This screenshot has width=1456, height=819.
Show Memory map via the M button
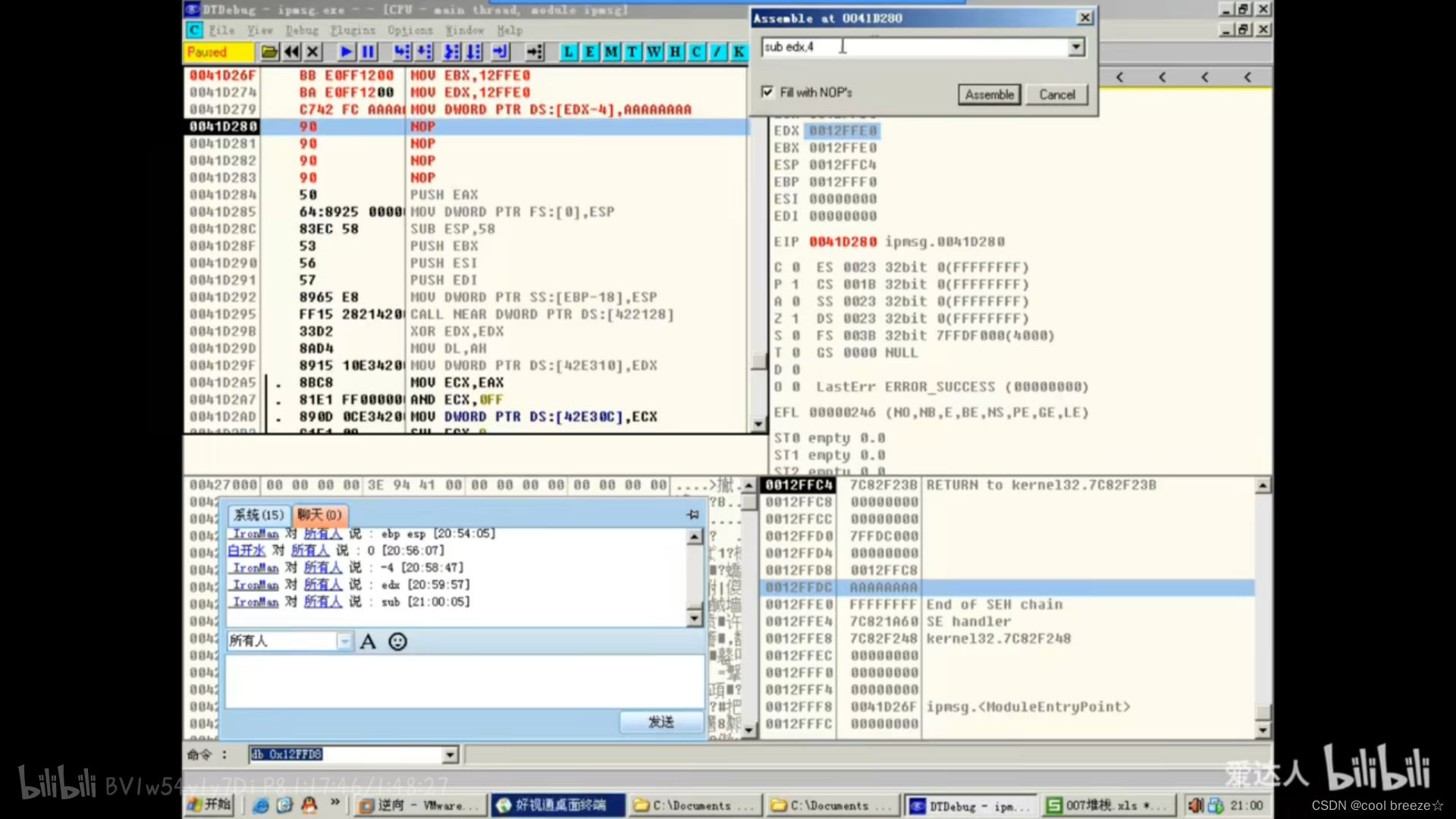click(x=610, y=52)
